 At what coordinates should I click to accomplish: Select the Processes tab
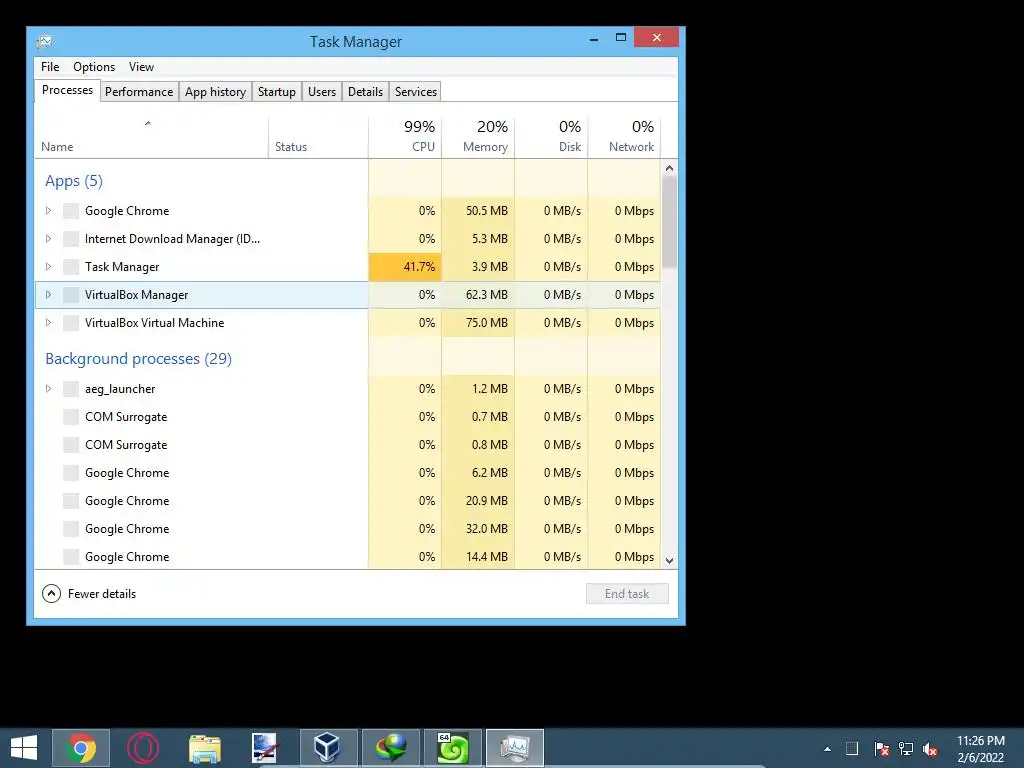point(67,90)
